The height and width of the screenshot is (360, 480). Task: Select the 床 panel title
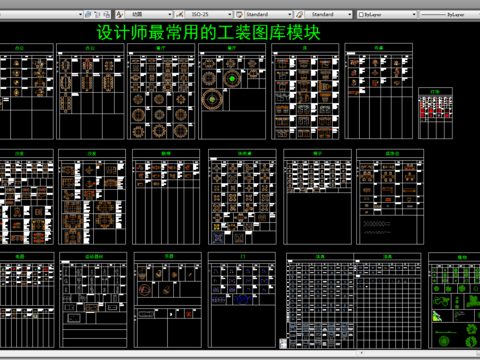point(305,48)
